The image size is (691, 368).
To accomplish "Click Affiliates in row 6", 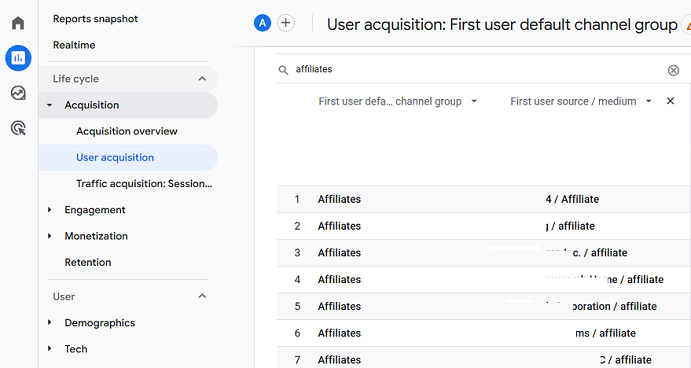I will coord(339,333).
